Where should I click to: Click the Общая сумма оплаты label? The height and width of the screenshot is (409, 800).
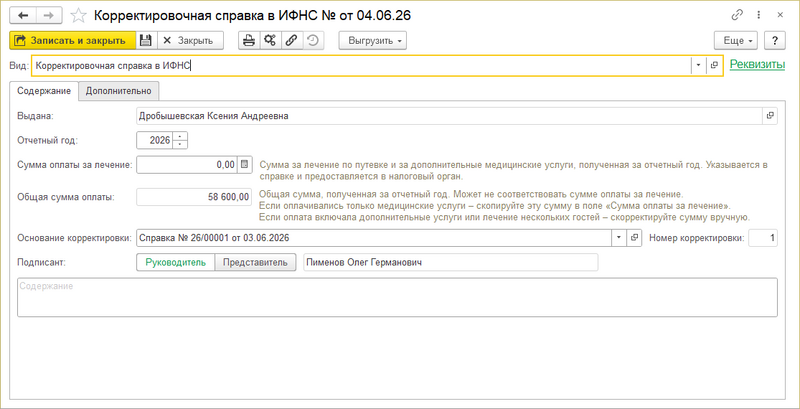(66, 197)
